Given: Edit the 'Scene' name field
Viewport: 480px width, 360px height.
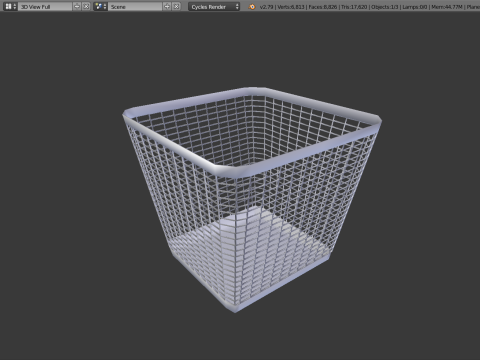Looking at the screenshot, I should click(135, 6).
